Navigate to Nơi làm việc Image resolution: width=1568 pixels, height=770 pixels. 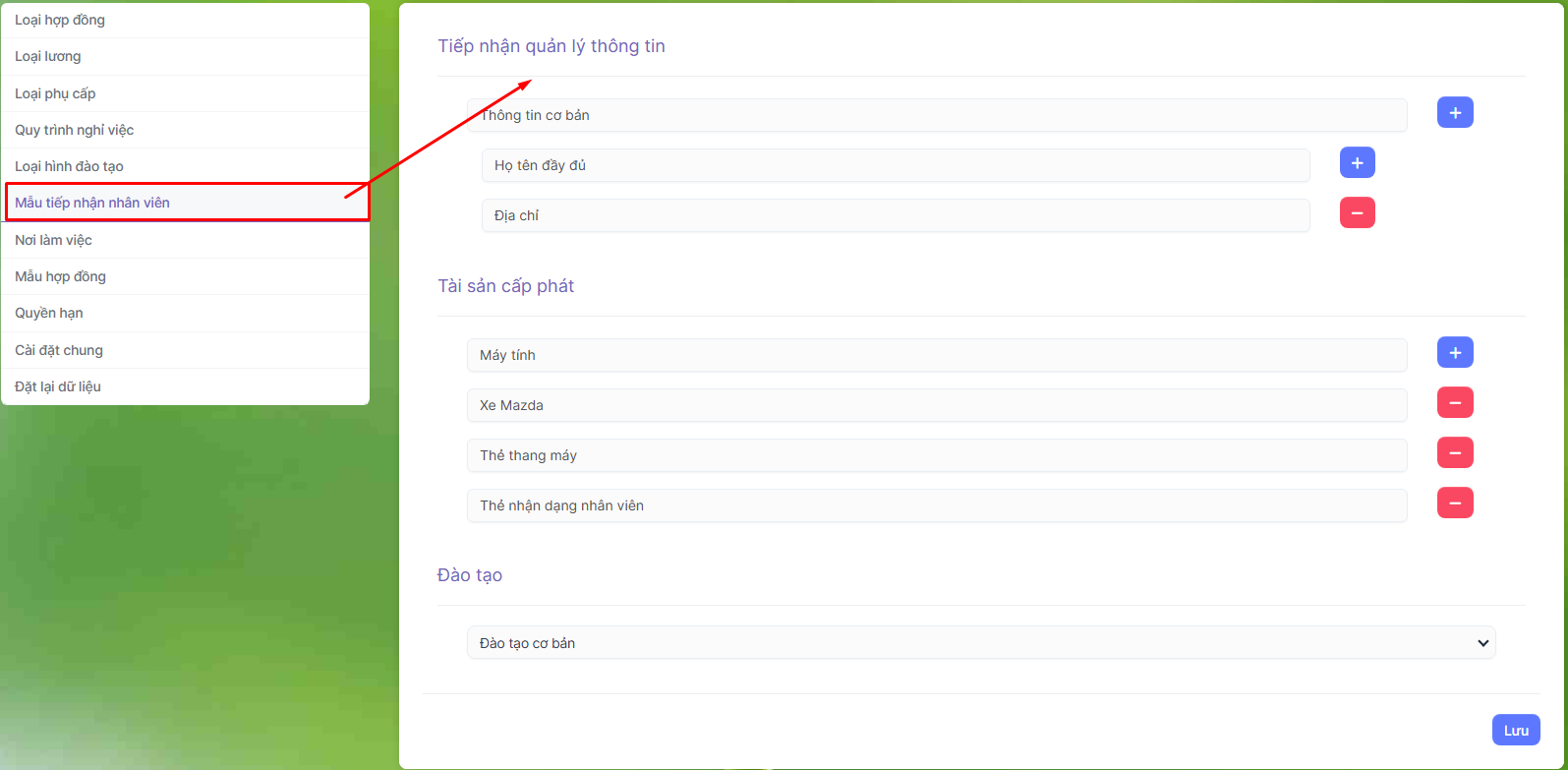tap(54, 240)
